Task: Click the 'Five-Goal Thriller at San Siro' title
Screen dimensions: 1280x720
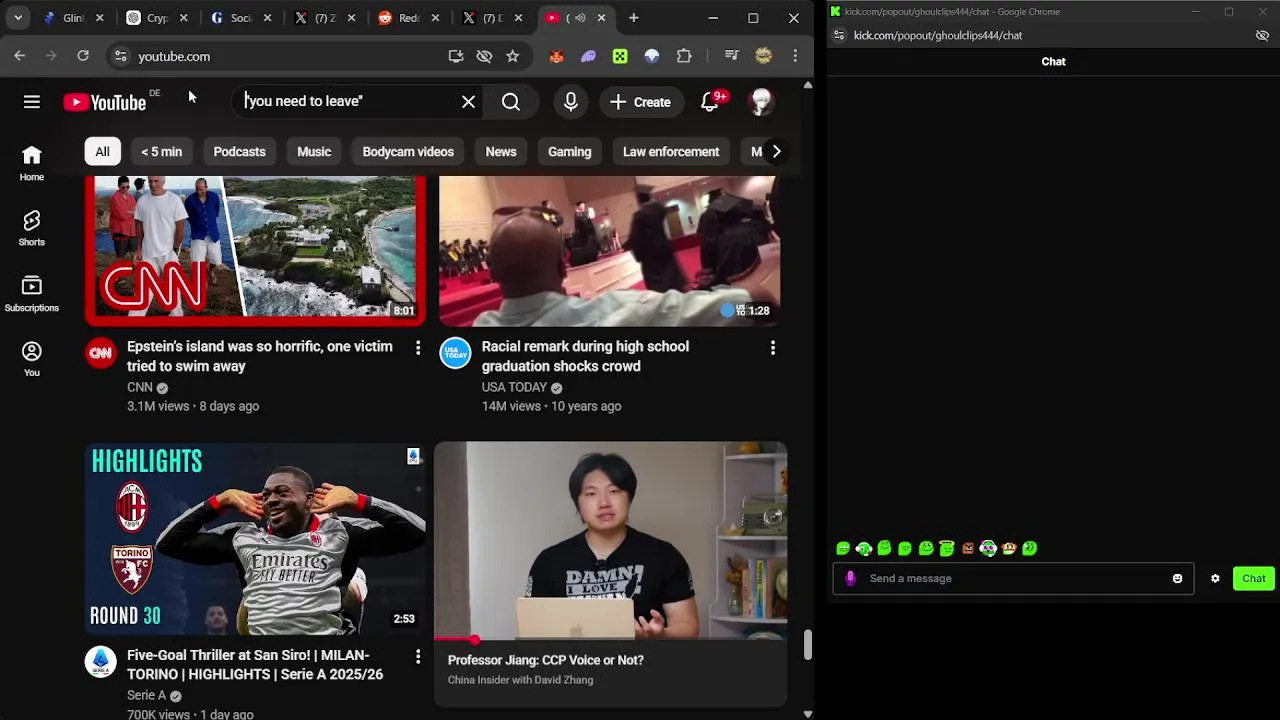Action: [x=255, y=665]
